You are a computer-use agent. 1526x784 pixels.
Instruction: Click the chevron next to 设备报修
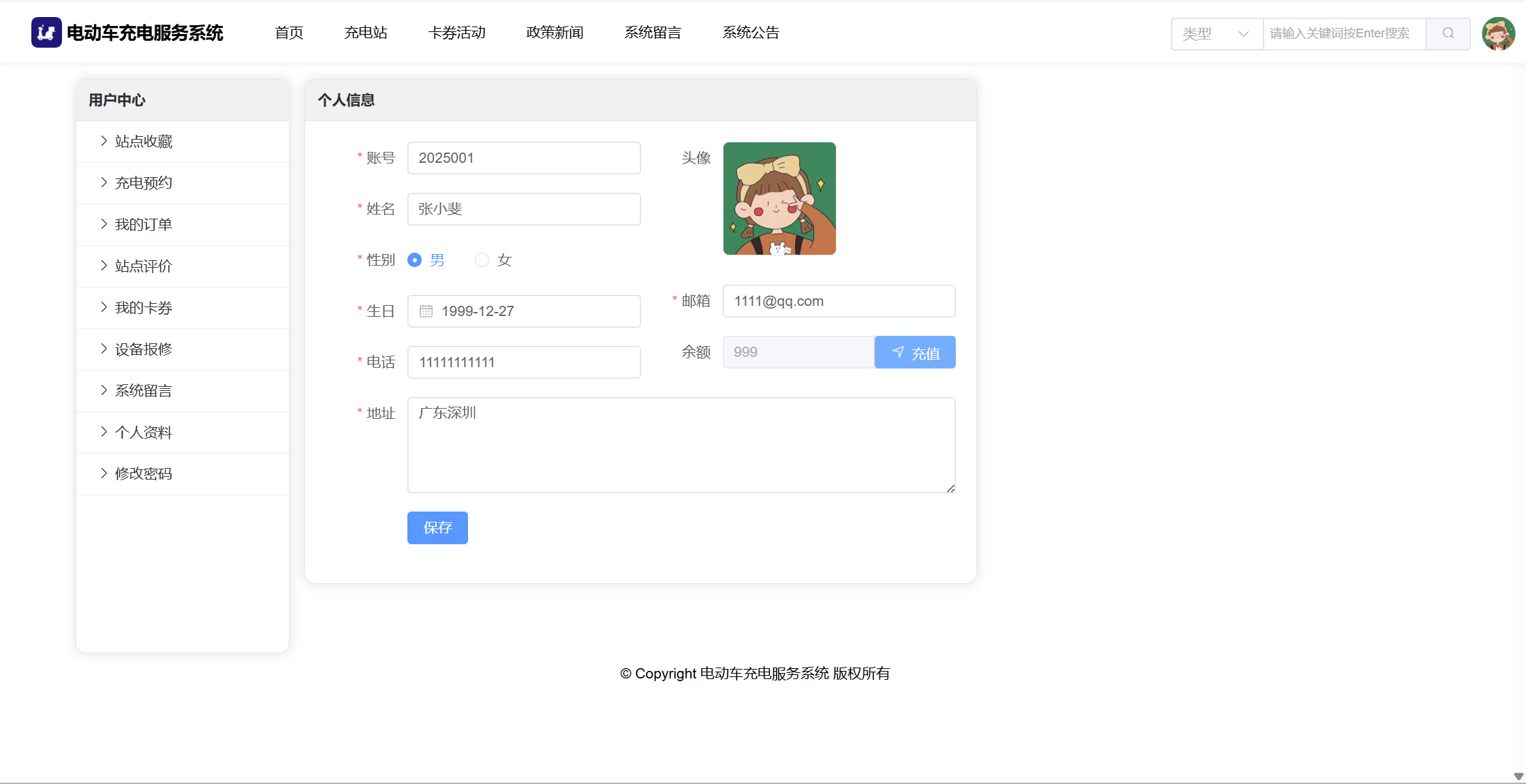pyautogui.click(x=104, y=349)
